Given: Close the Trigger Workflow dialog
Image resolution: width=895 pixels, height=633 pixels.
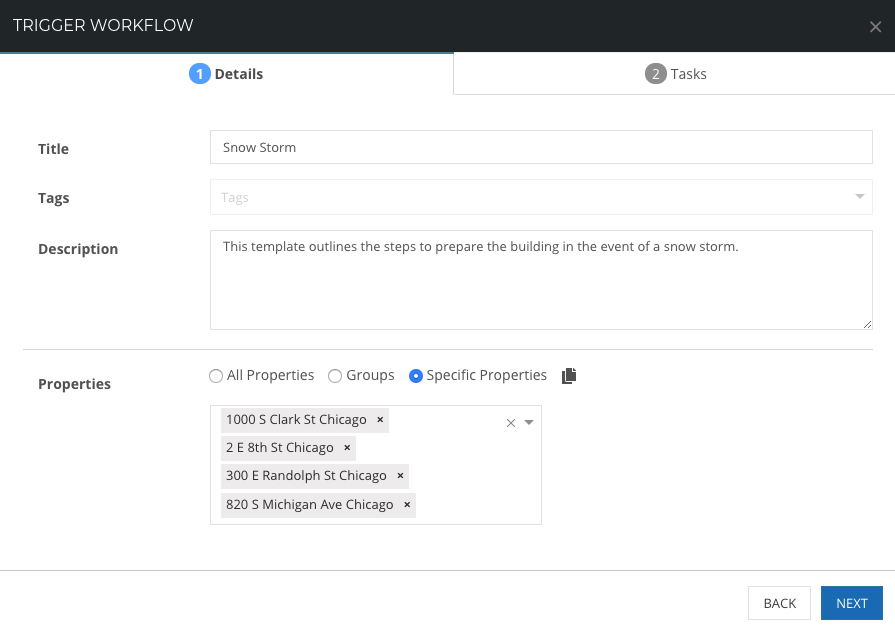Looking at the screenshot, I should point(875,27).
